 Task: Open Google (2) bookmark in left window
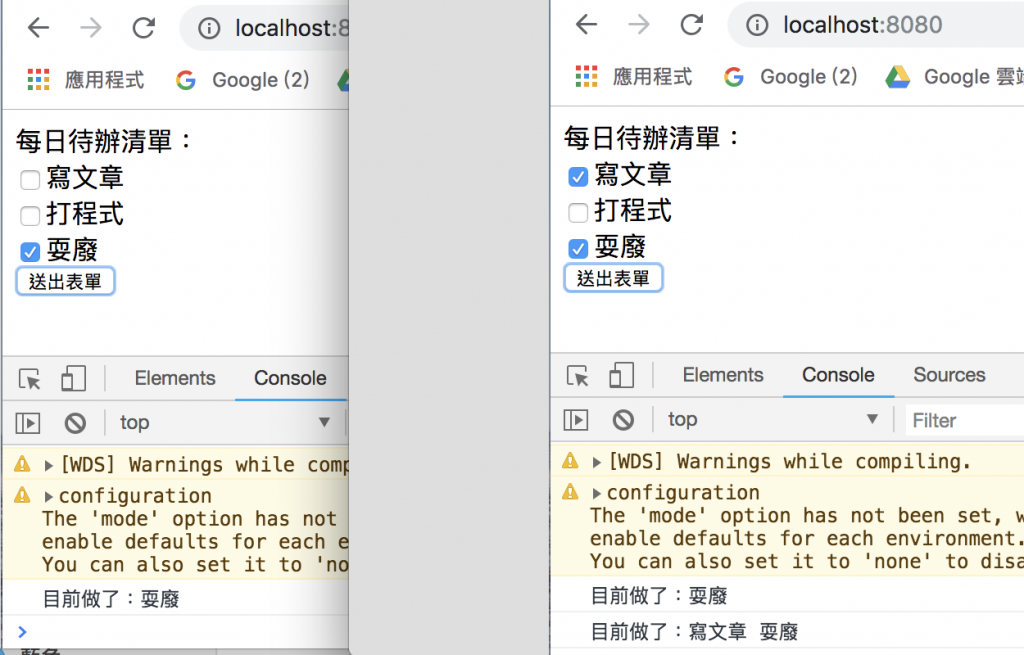242,80
